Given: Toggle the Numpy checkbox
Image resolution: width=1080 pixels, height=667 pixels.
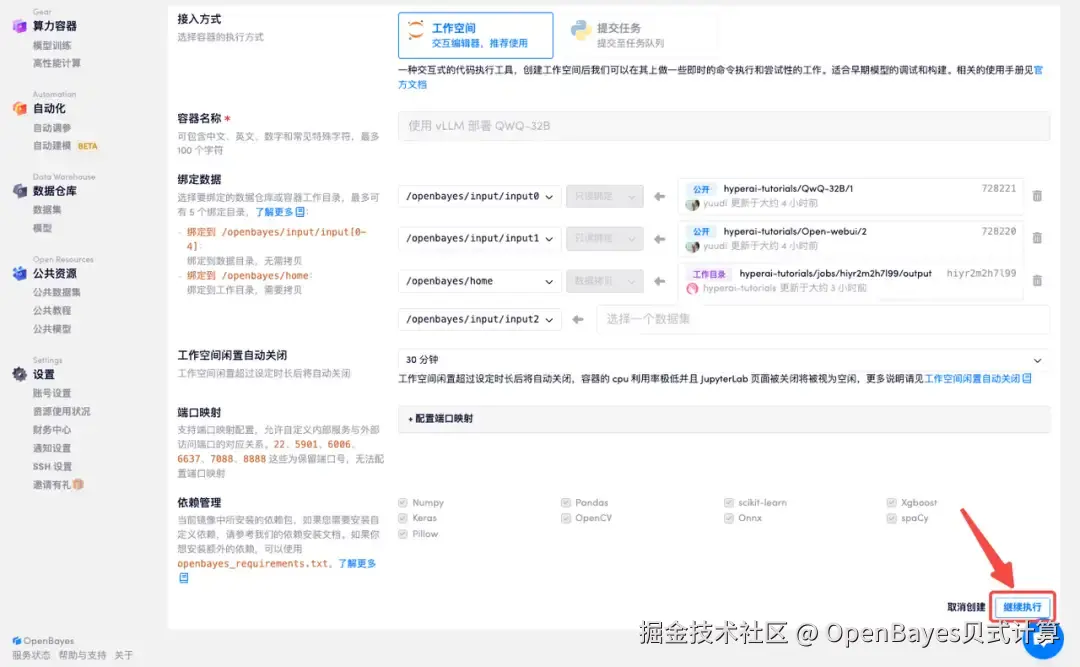Looking at the screenshot, I should tap(403, 502).
